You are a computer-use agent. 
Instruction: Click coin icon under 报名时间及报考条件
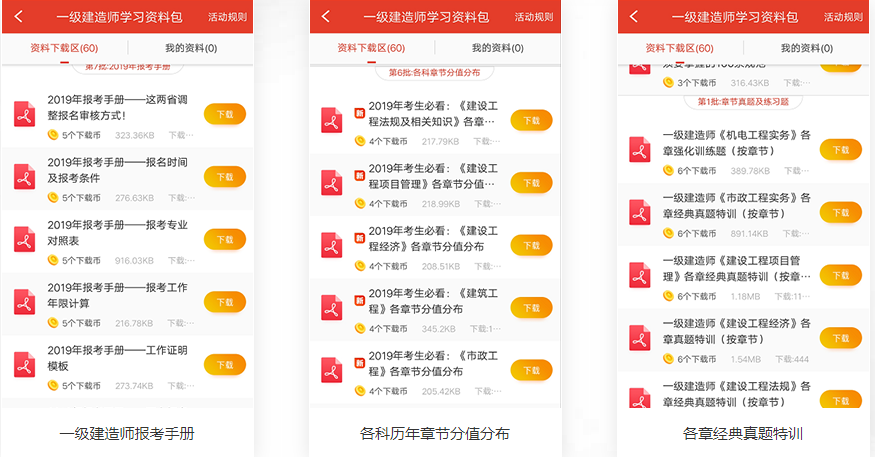pos(53,198)
